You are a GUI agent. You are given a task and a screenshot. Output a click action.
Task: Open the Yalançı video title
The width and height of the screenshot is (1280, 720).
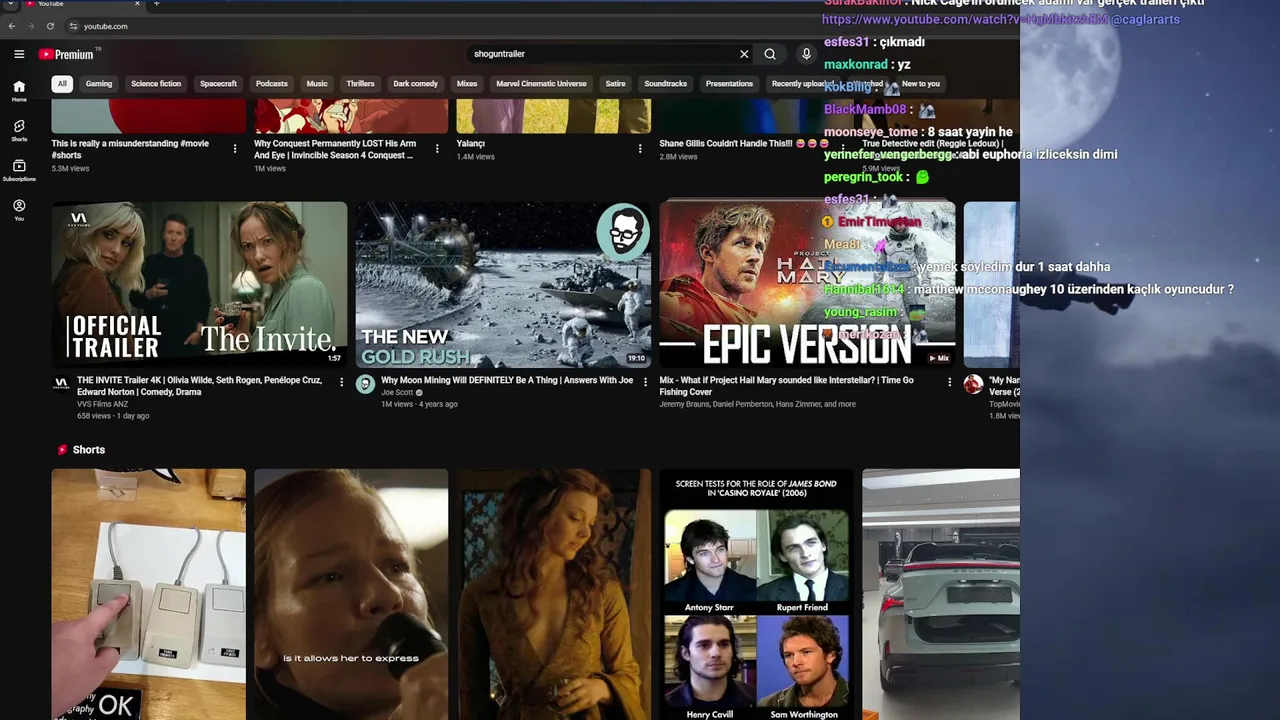point(470,144)
